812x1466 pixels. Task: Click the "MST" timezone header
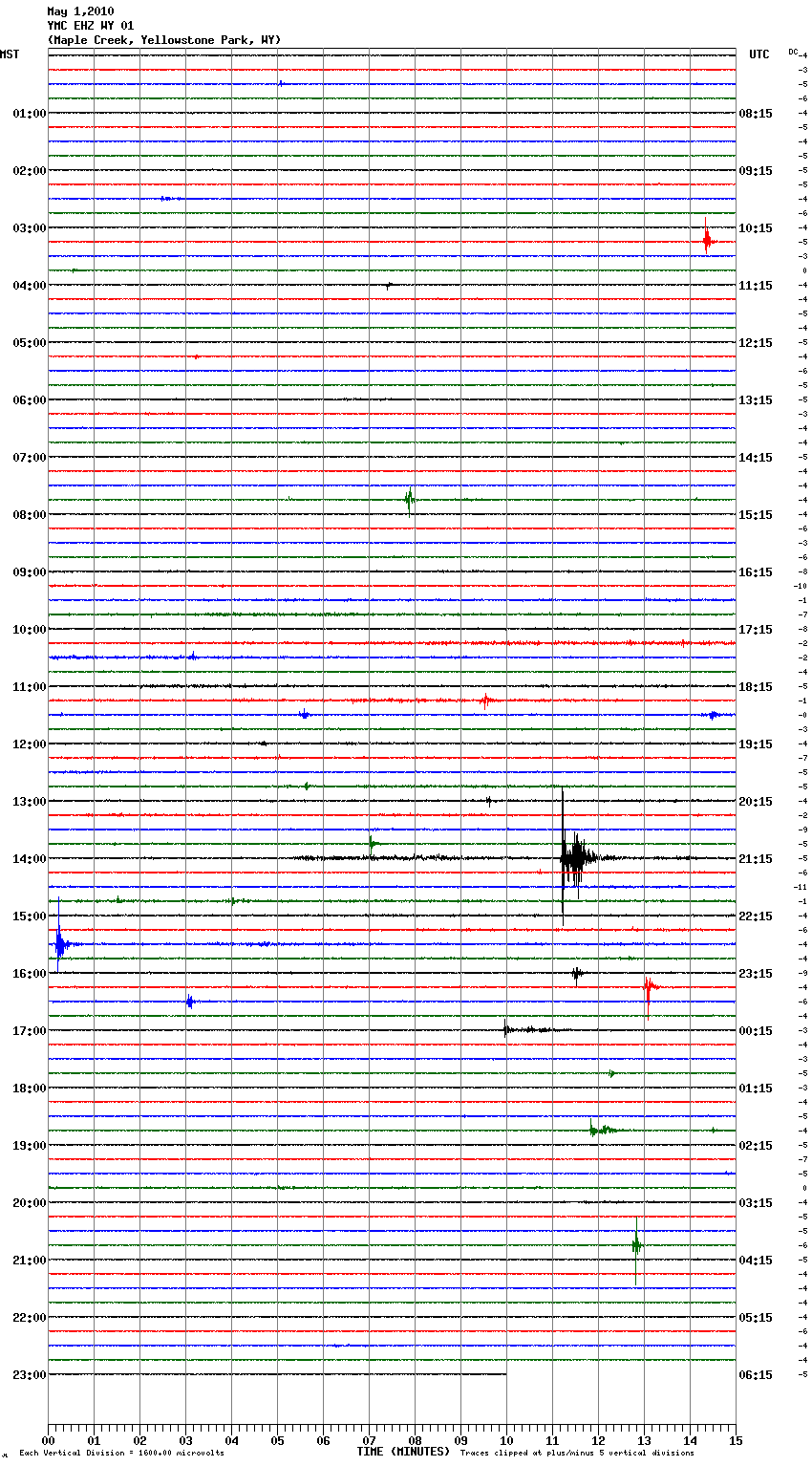pos(10,54)
